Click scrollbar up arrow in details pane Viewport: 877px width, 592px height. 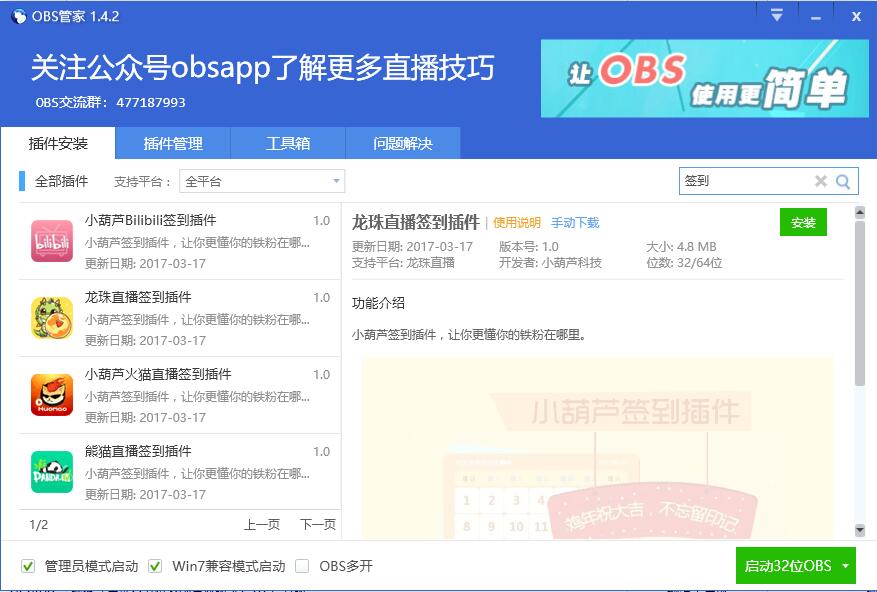[860, 212]
